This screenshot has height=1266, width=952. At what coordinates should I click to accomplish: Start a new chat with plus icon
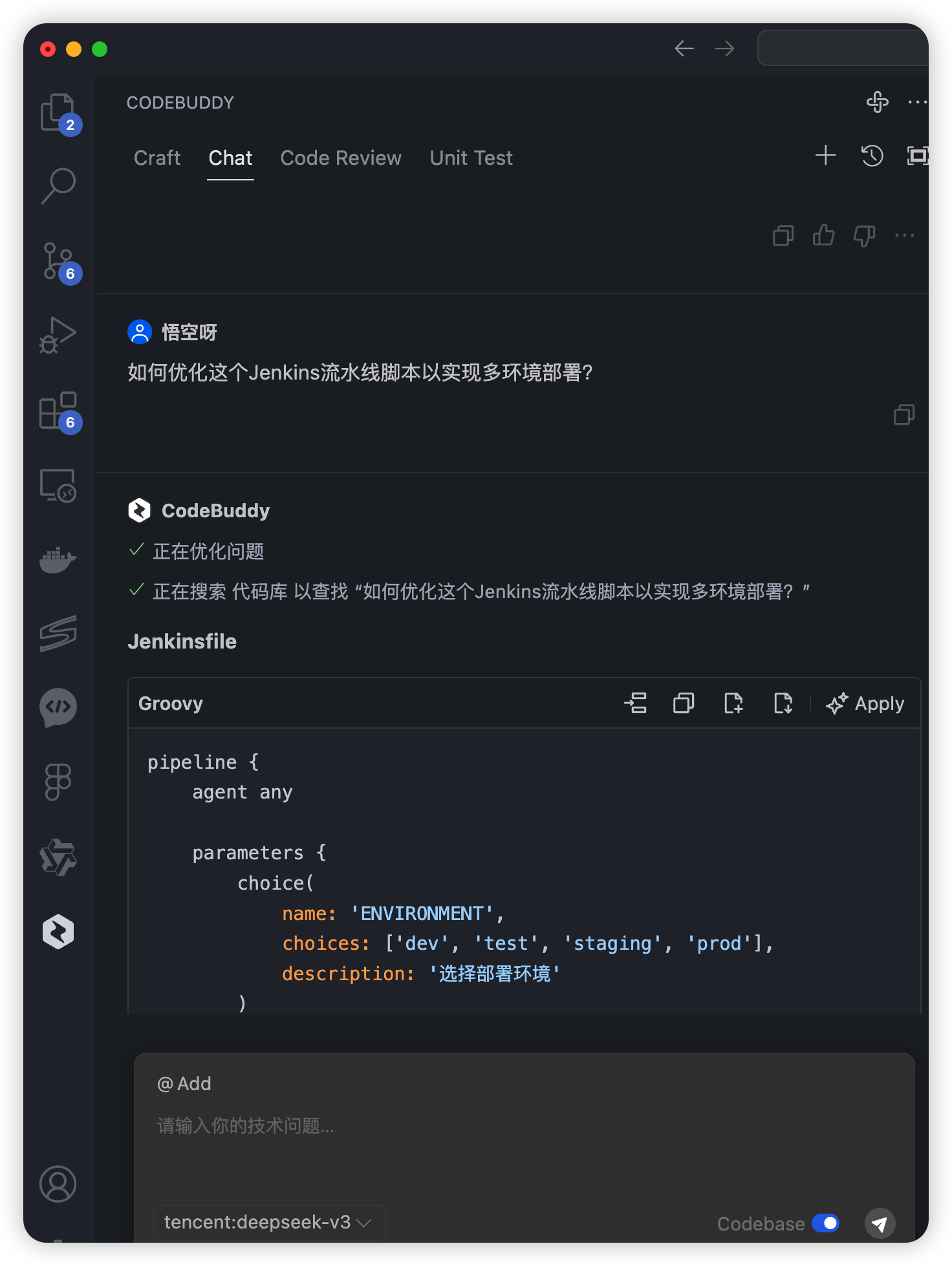(x=825, y=156)
